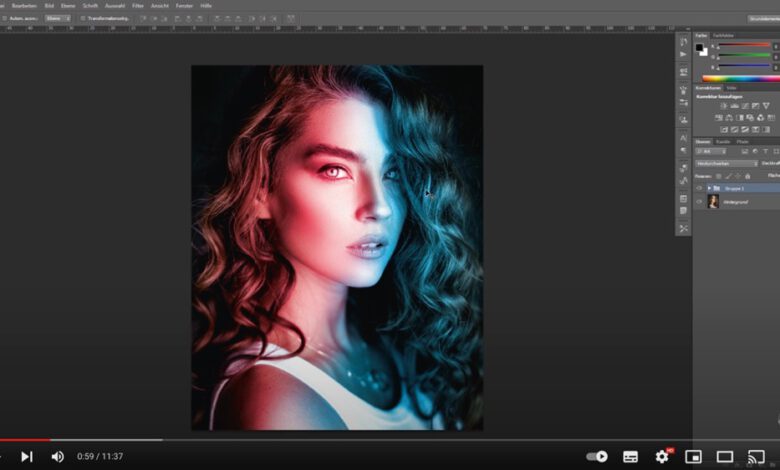Mute the video volume
This screenshot has height=470, width=780.
click(58, 456)
